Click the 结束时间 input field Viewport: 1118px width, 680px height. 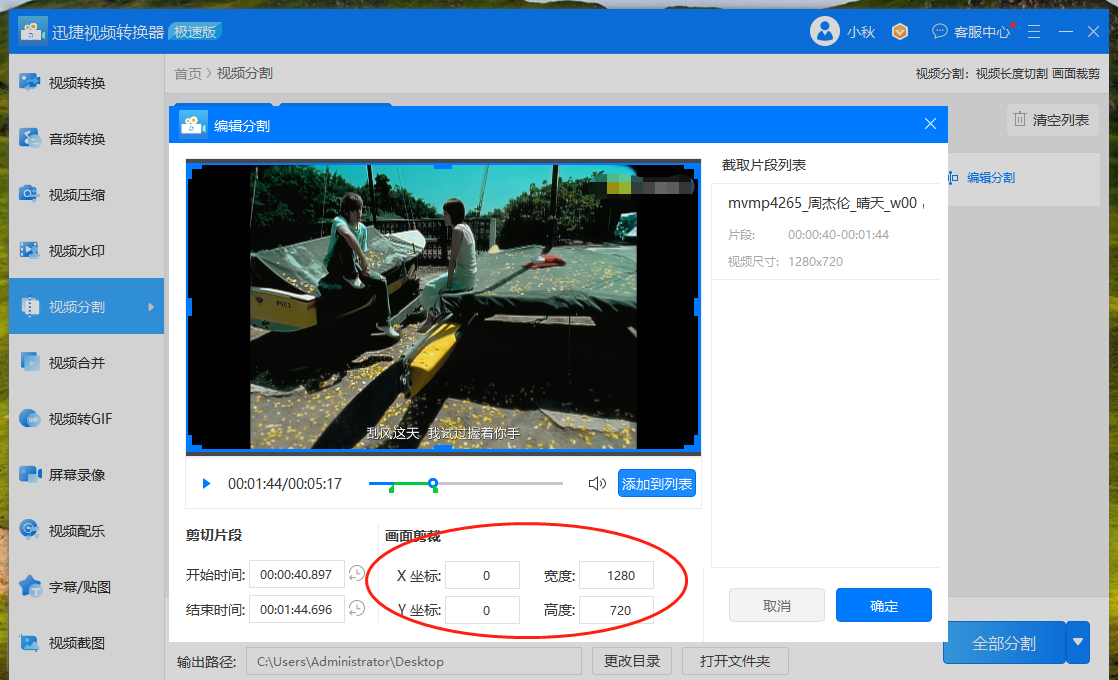pos(297,609)
